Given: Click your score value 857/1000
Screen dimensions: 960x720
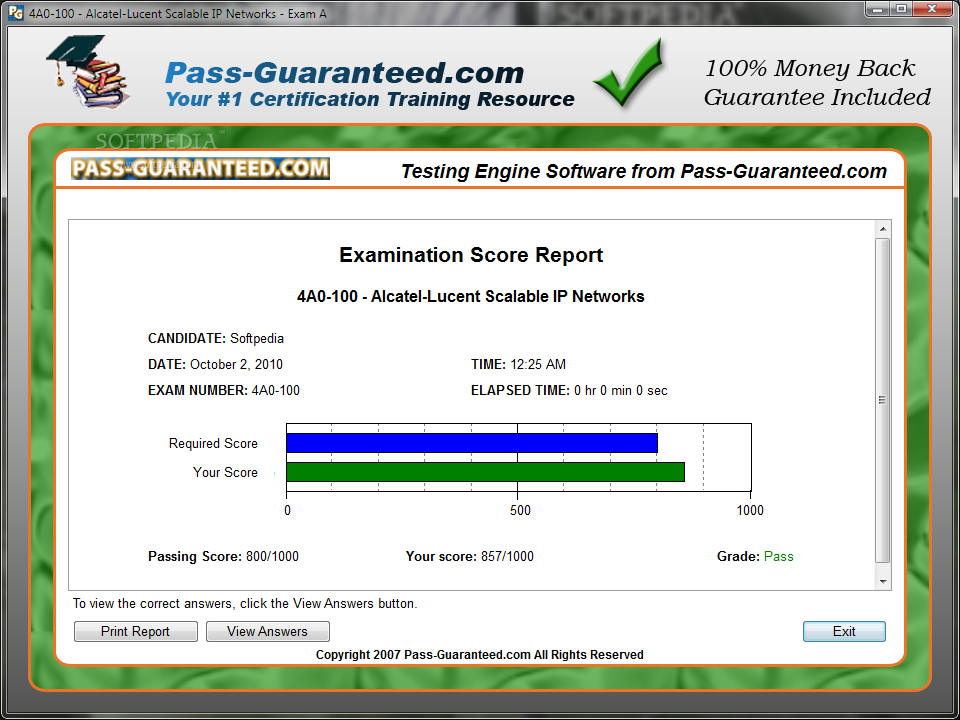Looking at the screenshot, I should [x=507, y=557].
